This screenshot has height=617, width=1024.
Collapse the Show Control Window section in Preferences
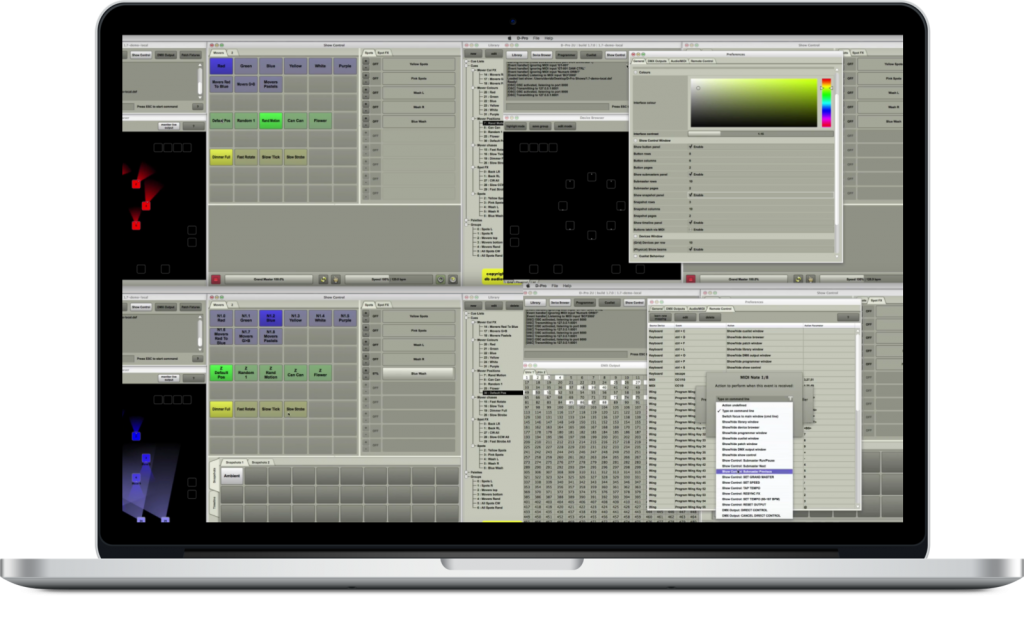[635, 140]
